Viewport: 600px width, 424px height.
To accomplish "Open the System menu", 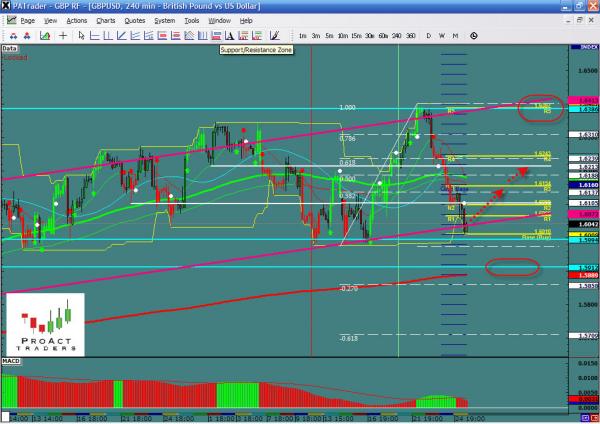I will [165, 21].
